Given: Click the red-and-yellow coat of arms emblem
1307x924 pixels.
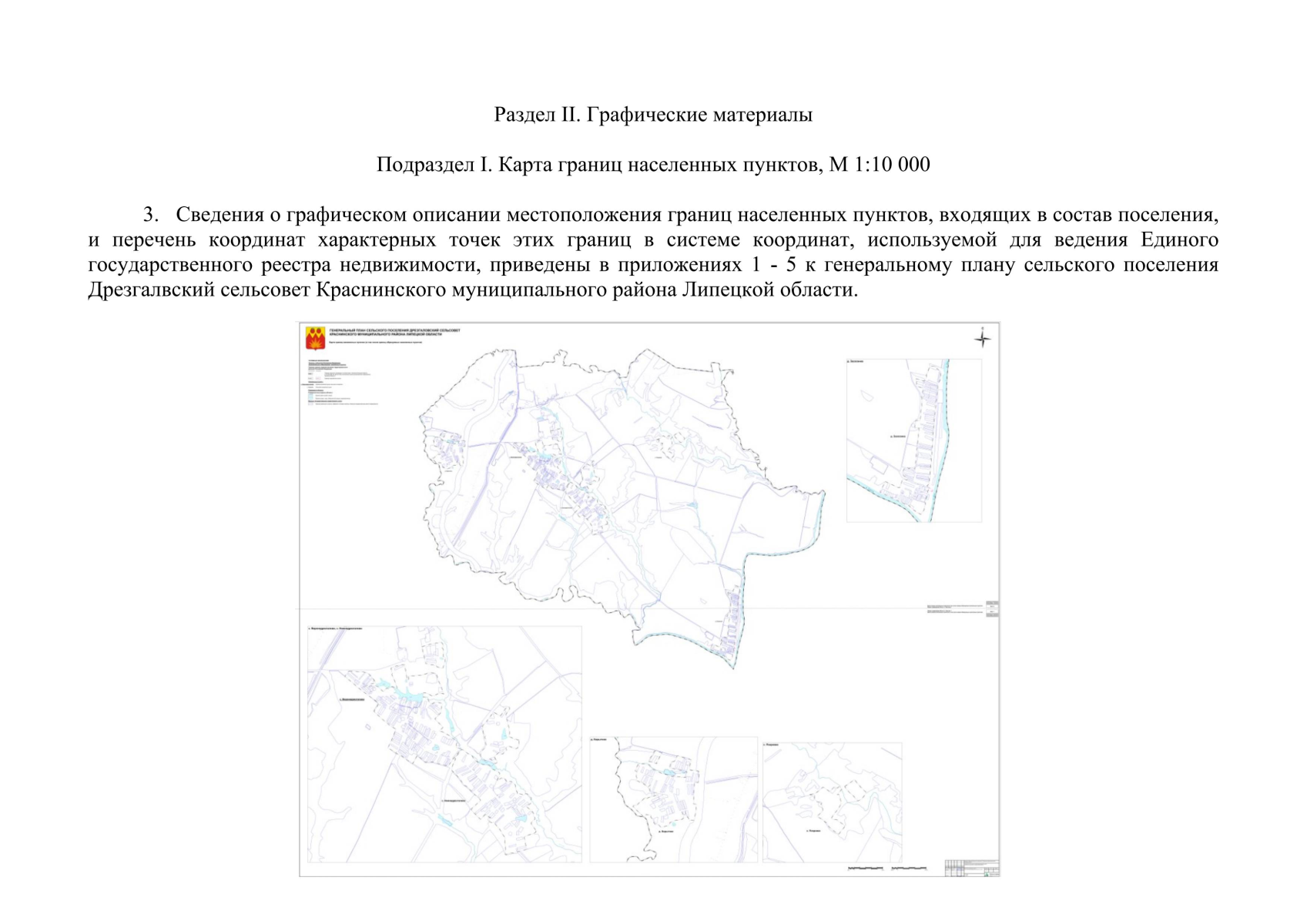Looking at the screenshot, I should (316, 336).
